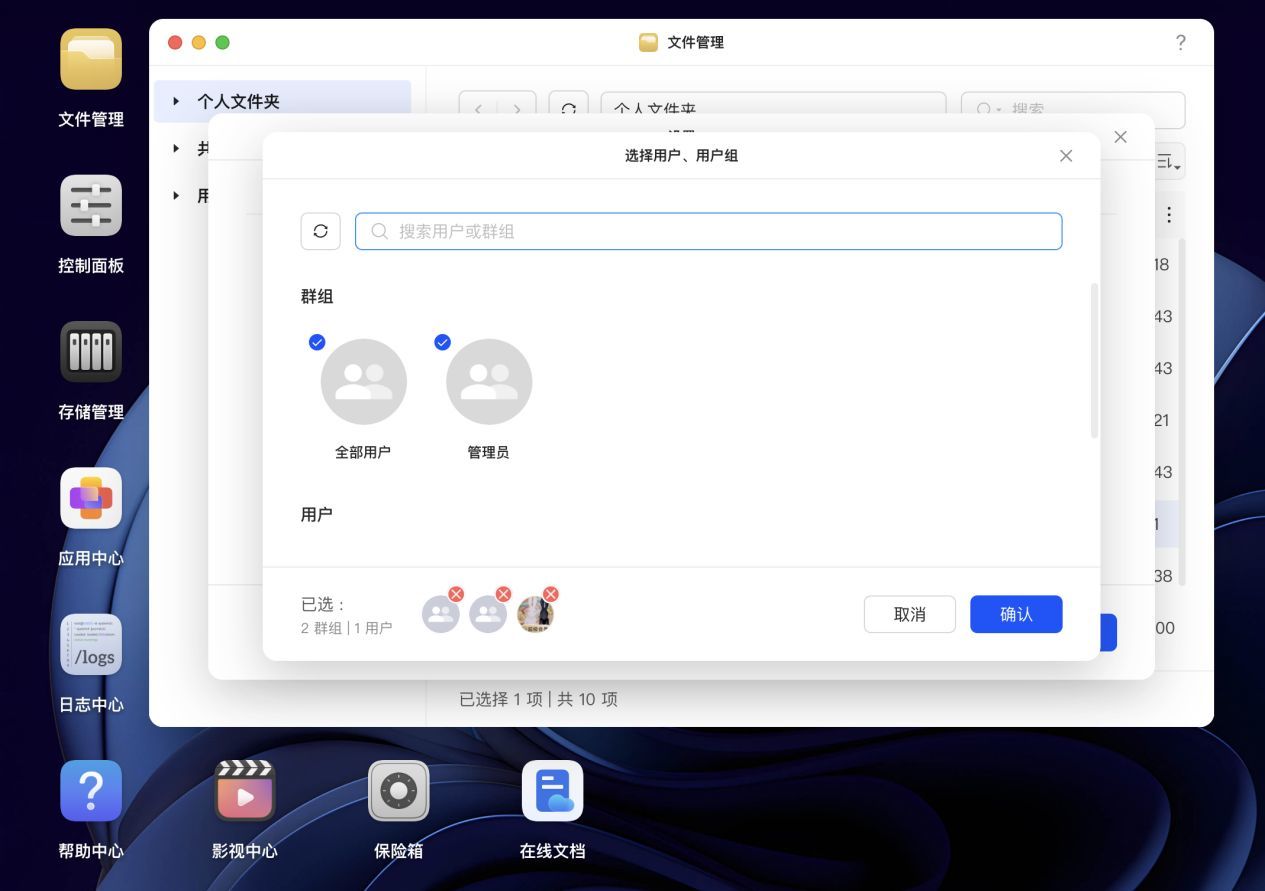
Task: Select 个人文件夹 in the sidebar
Action: point(283,101)
